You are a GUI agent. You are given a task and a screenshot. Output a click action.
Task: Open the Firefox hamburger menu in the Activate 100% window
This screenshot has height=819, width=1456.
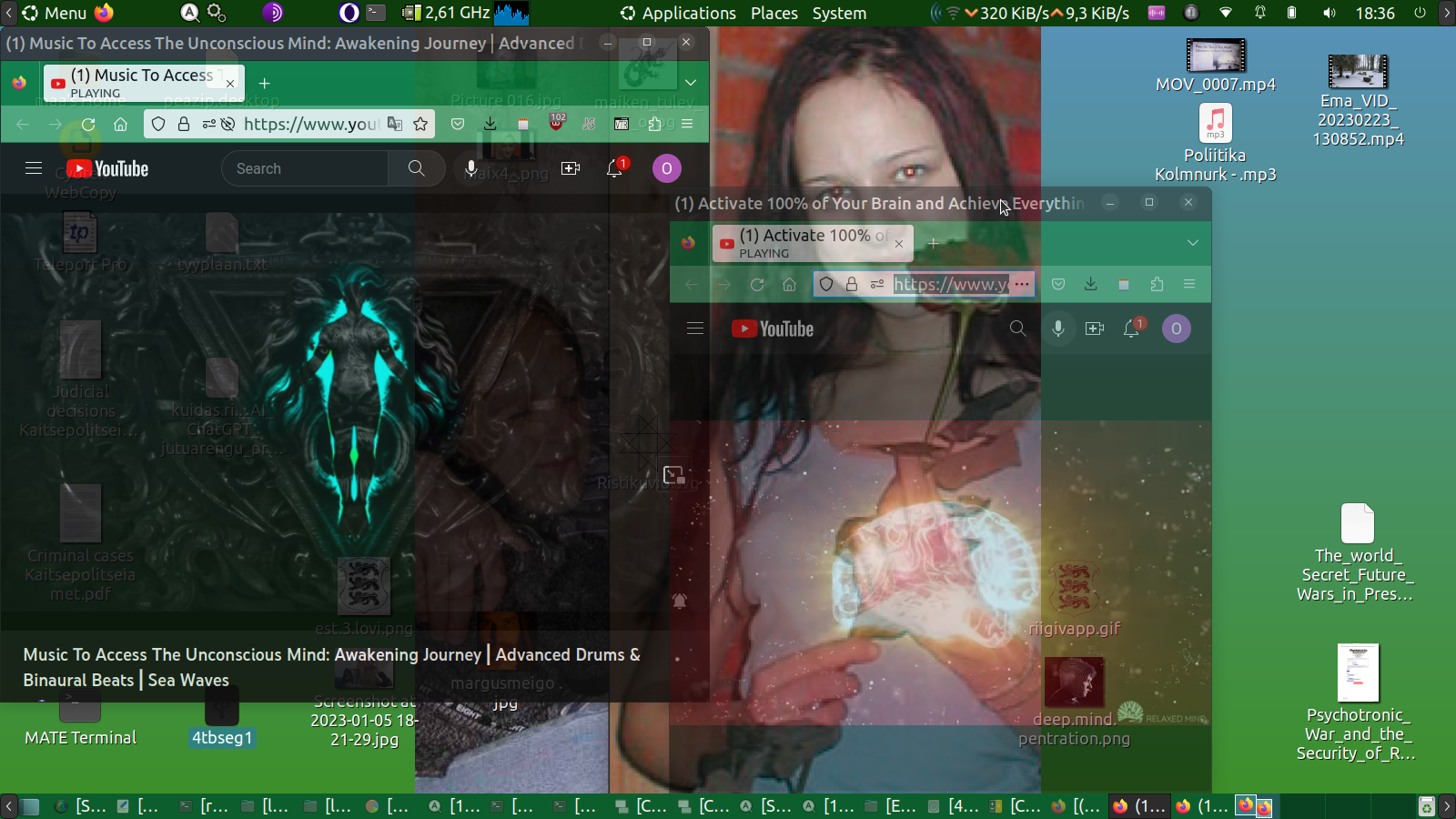pos(1189,284)
